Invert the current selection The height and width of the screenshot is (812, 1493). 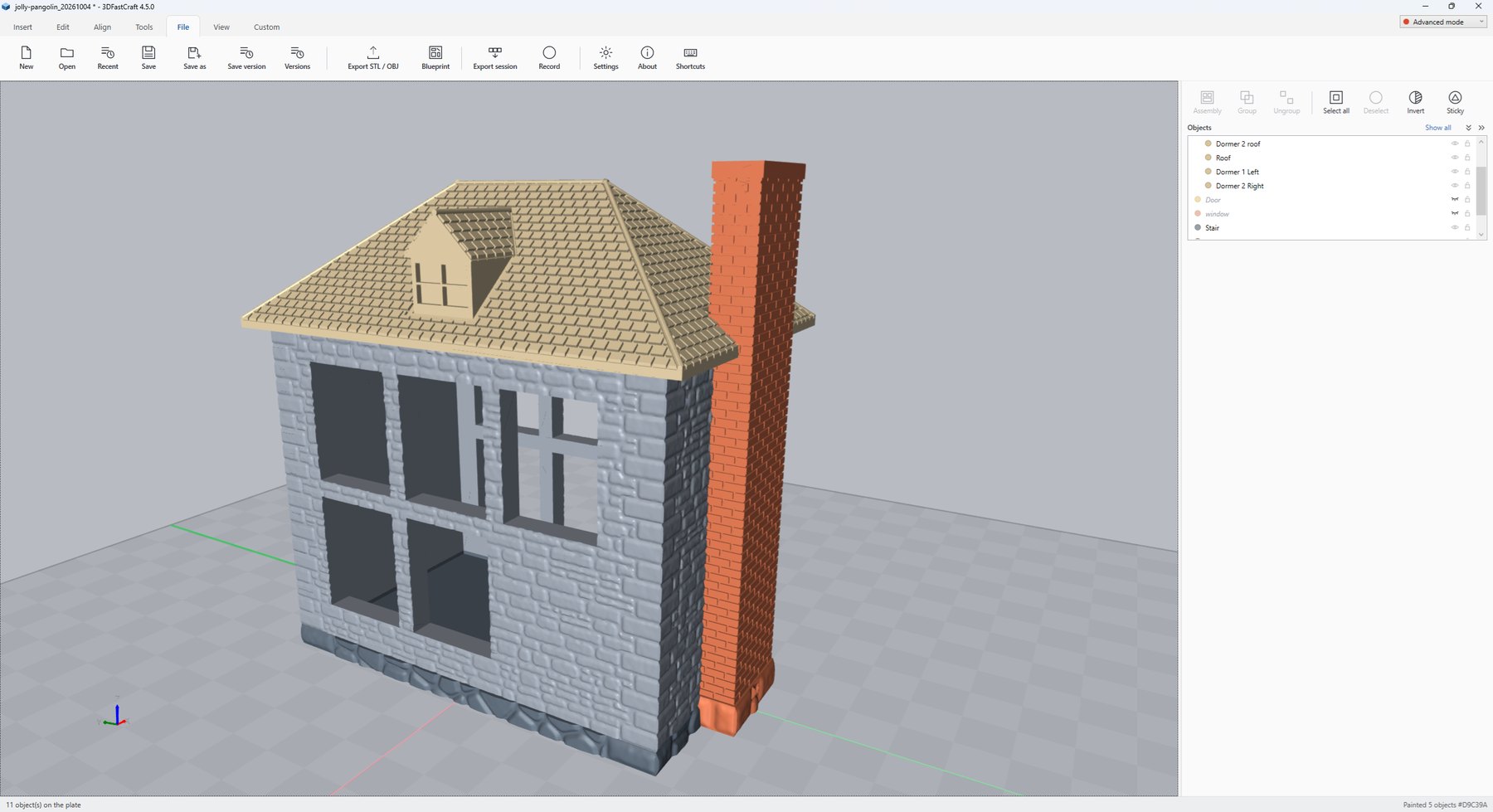click(1415, 102)
